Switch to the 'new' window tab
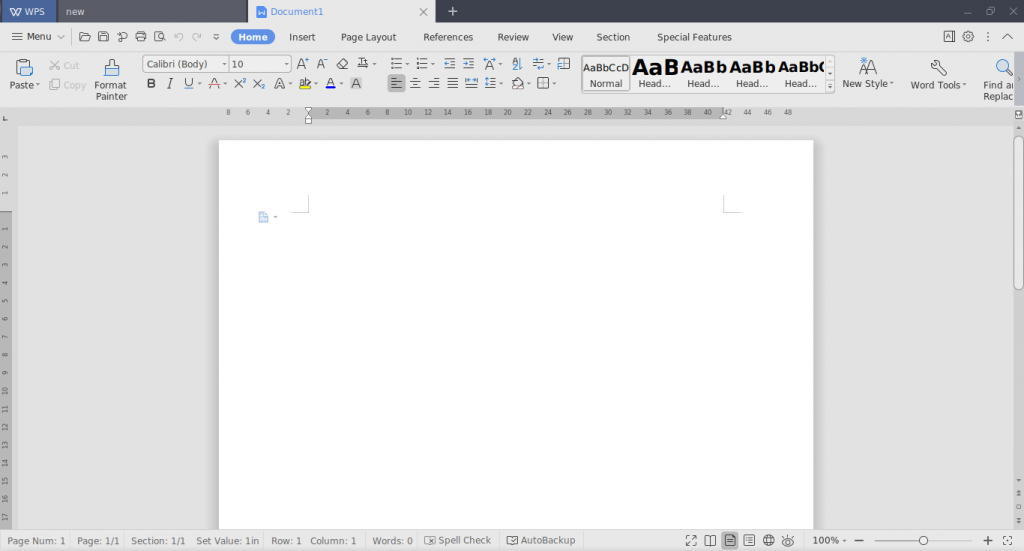Image resolution: width=1024 pixels, height=551 pixels. point(152,12)
